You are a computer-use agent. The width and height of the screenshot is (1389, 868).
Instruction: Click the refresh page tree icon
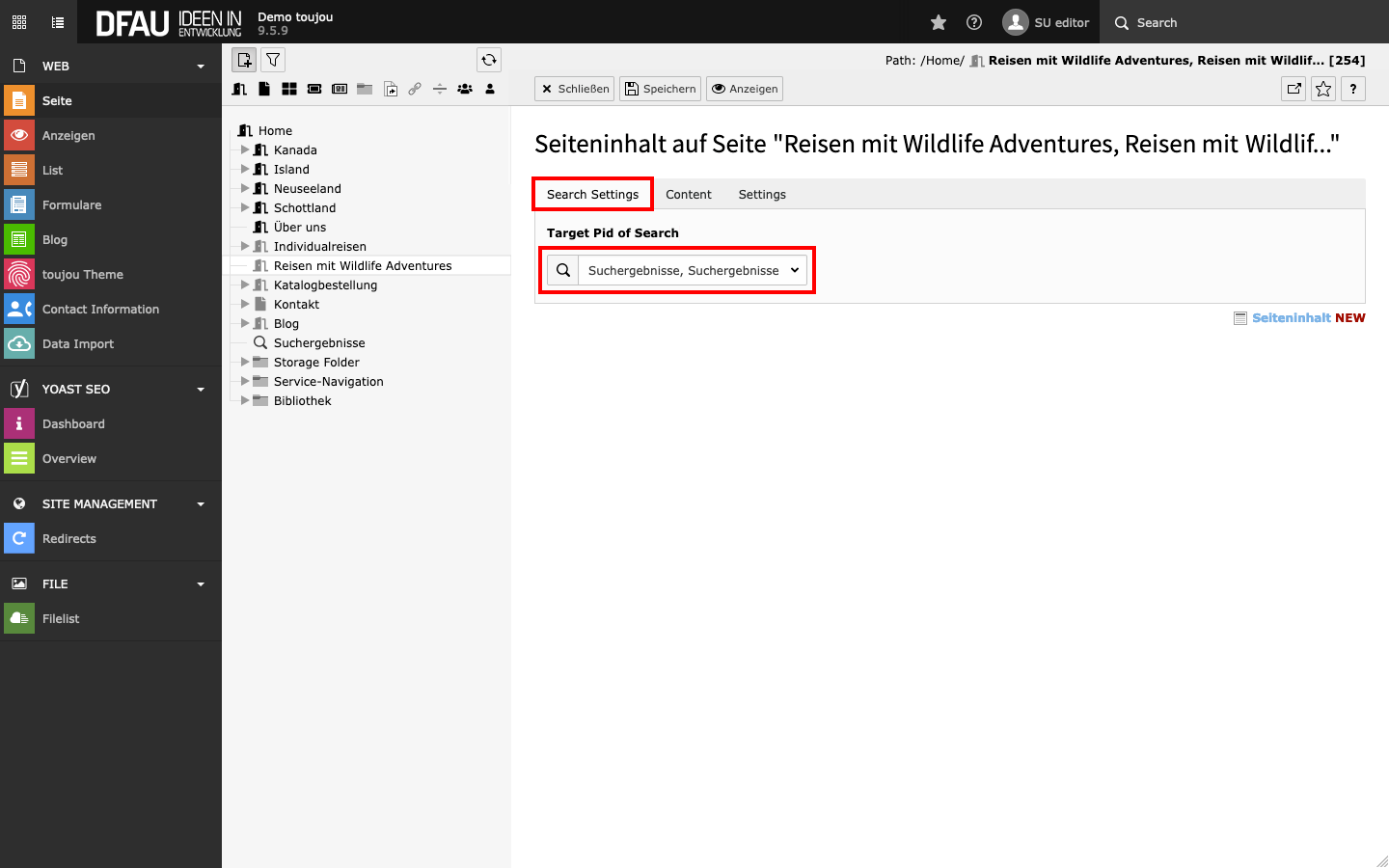(489, 60)
